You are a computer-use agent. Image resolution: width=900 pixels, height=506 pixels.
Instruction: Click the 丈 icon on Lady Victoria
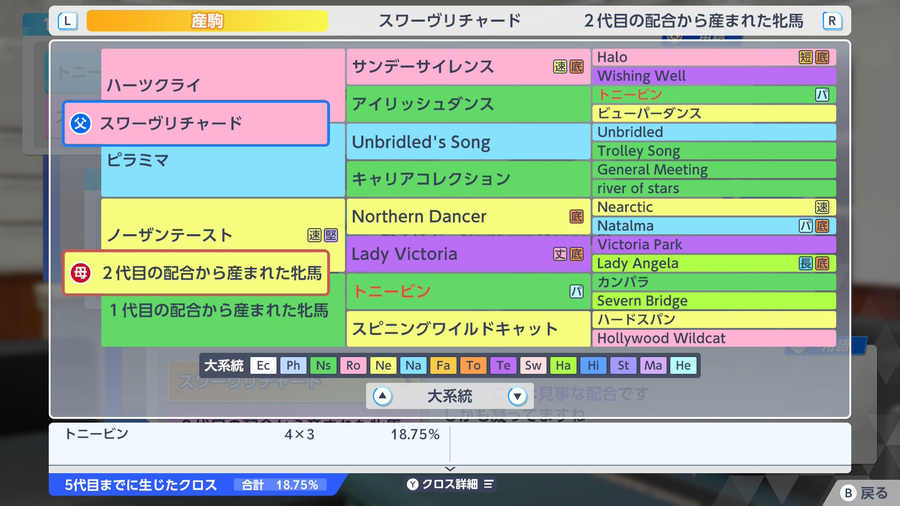click(x=560, y=254)
